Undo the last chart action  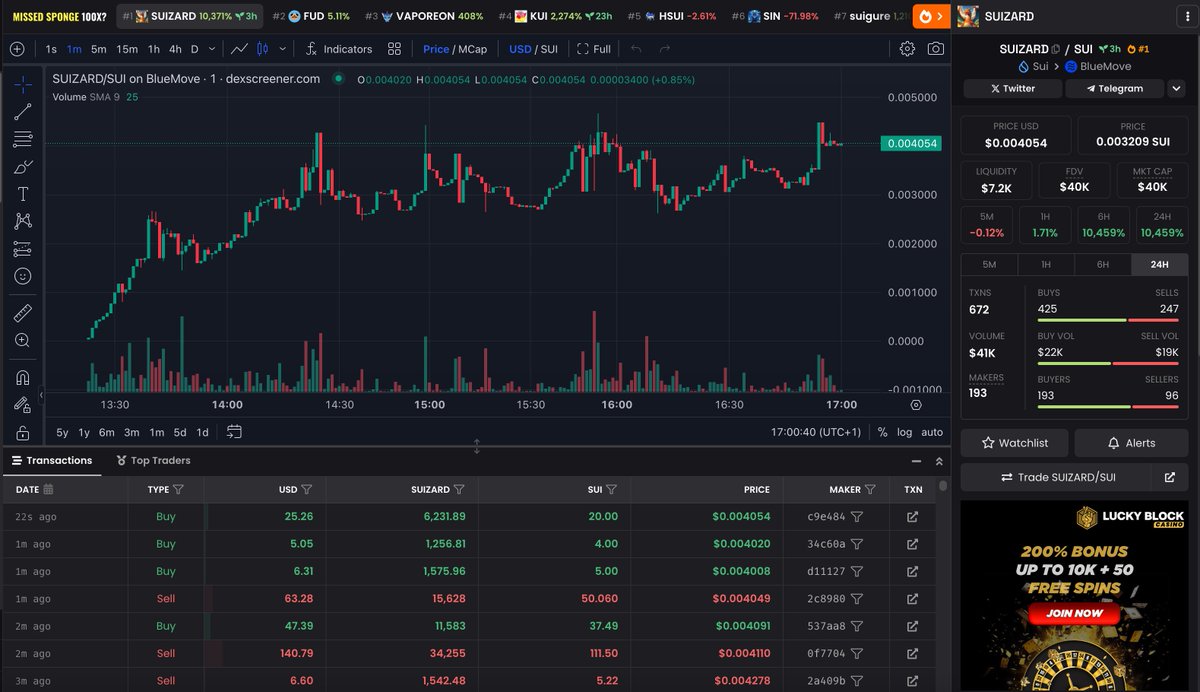[636, 49]
